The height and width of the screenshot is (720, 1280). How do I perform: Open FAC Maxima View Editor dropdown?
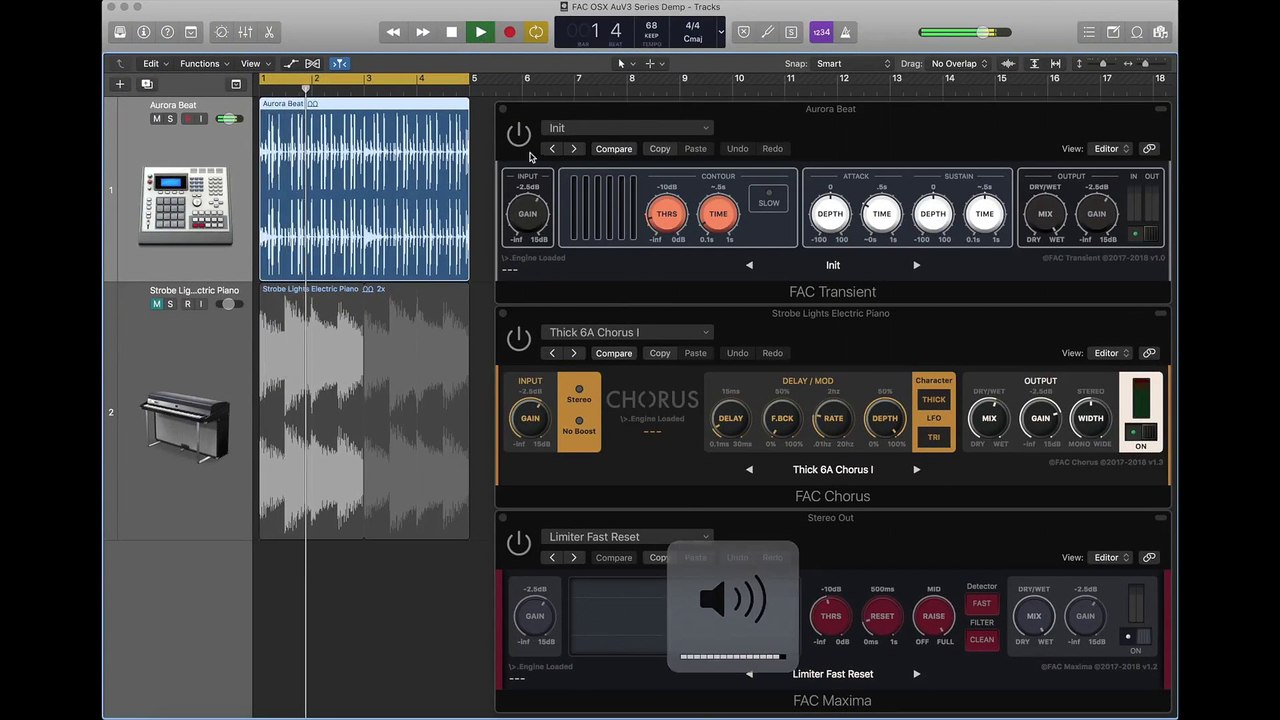click(1111, 557)
